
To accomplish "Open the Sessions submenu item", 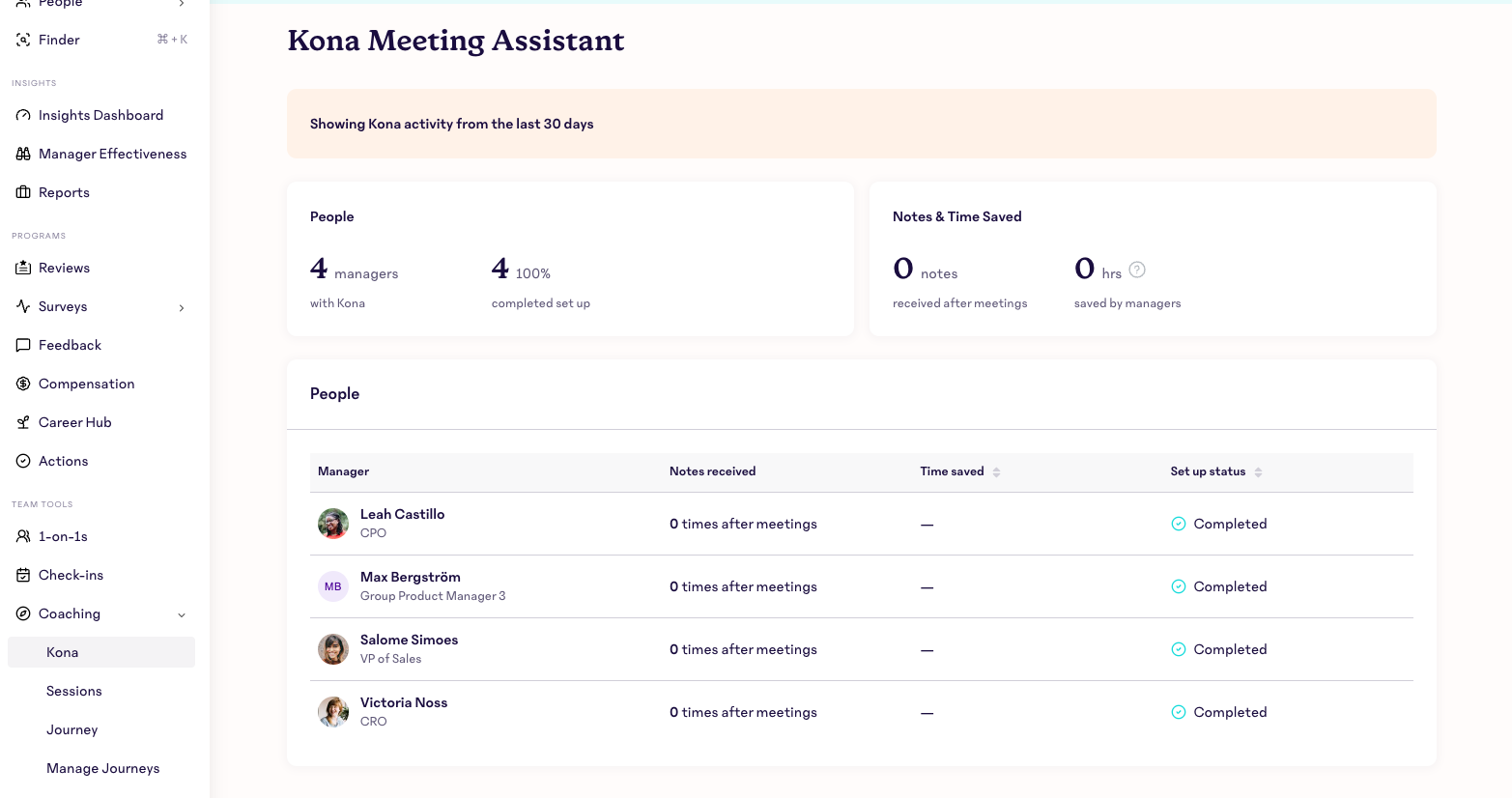I will pyautogui.click(x=74, y=691).
